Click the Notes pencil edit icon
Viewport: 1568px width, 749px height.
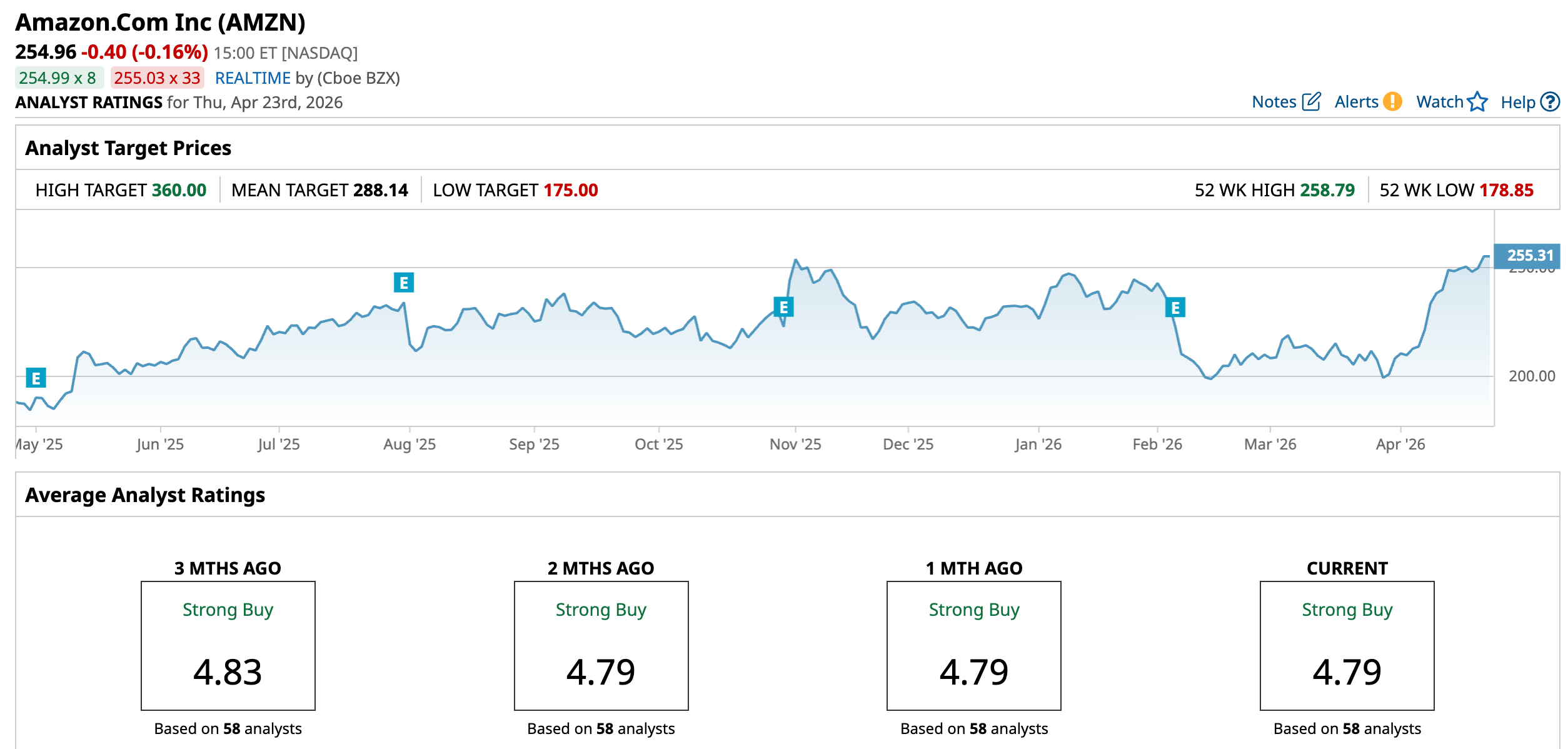pos(1311,102)
